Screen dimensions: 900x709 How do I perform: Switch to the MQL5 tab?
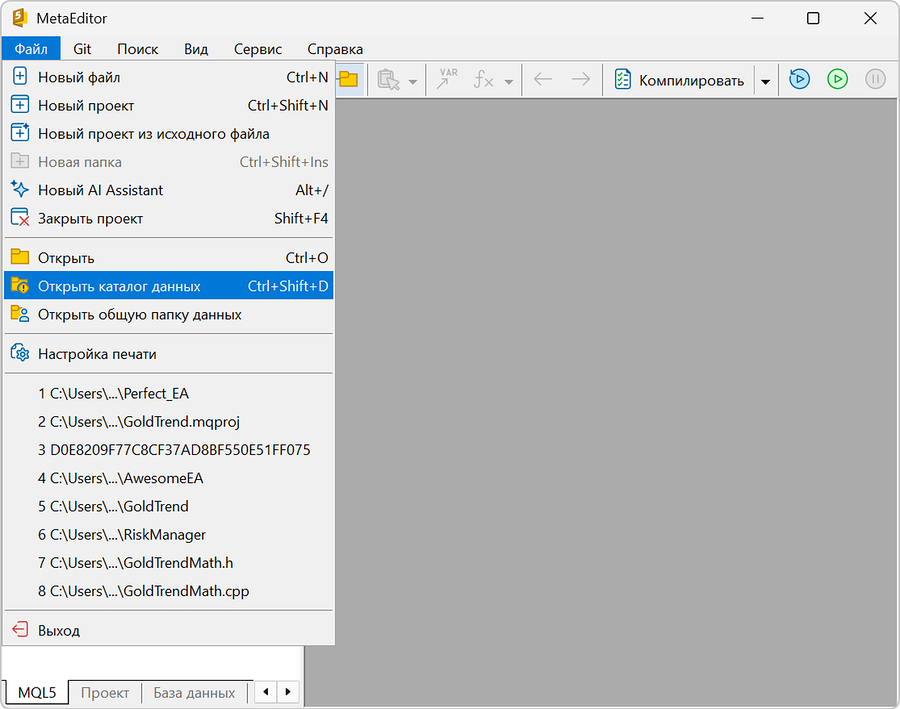click(x=37, y=692)
